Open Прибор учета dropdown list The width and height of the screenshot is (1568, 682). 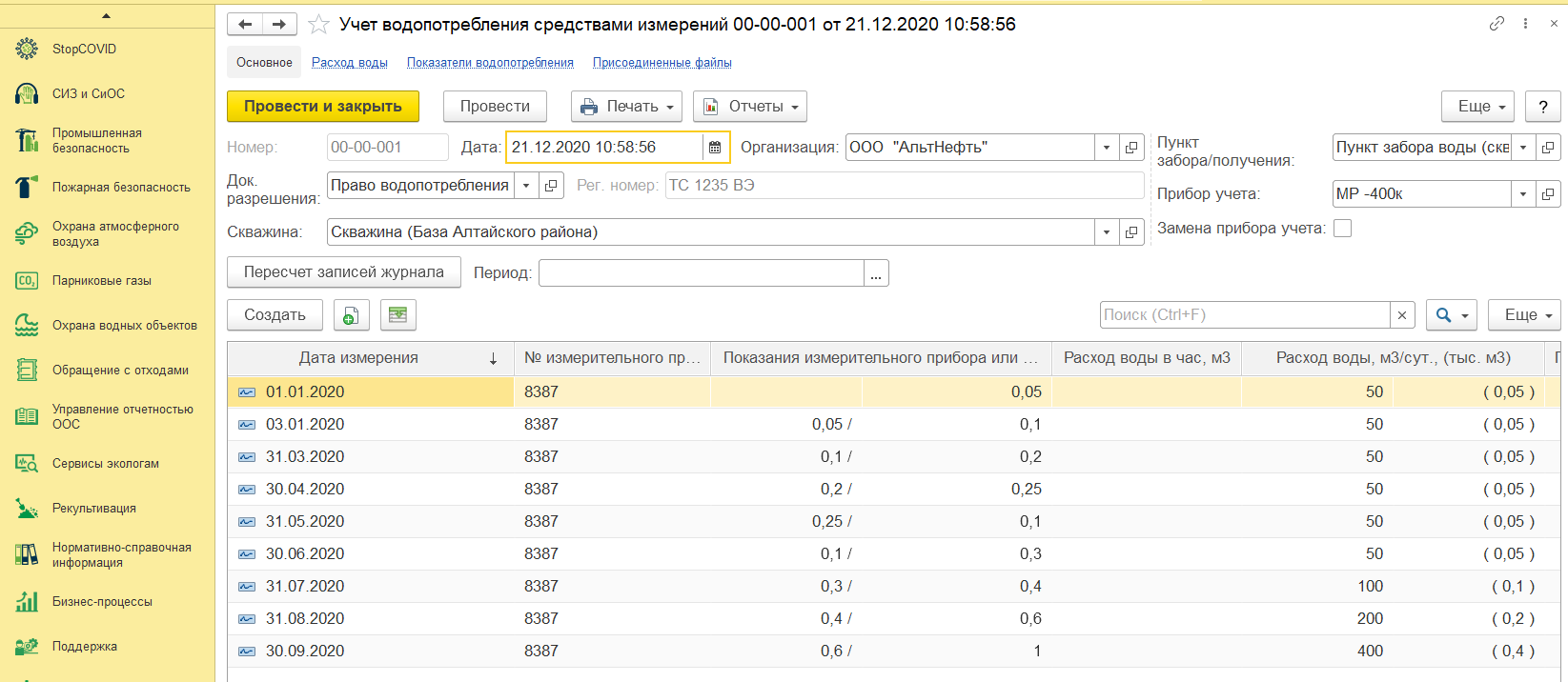[x=1523, y=194]
